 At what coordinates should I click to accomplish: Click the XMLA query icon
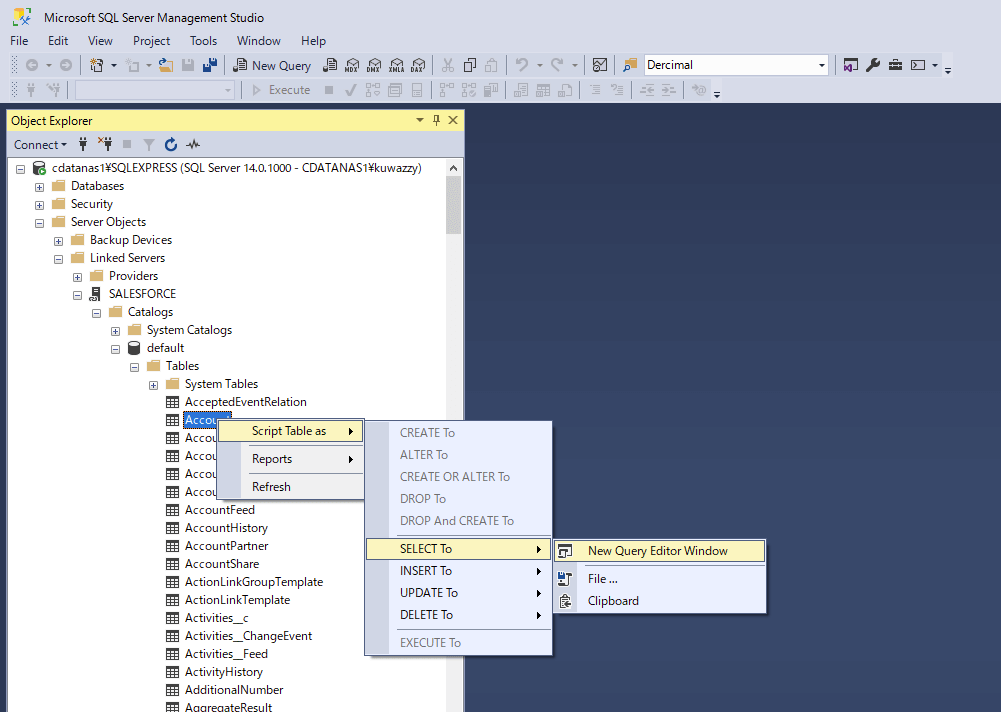(396, 65)
